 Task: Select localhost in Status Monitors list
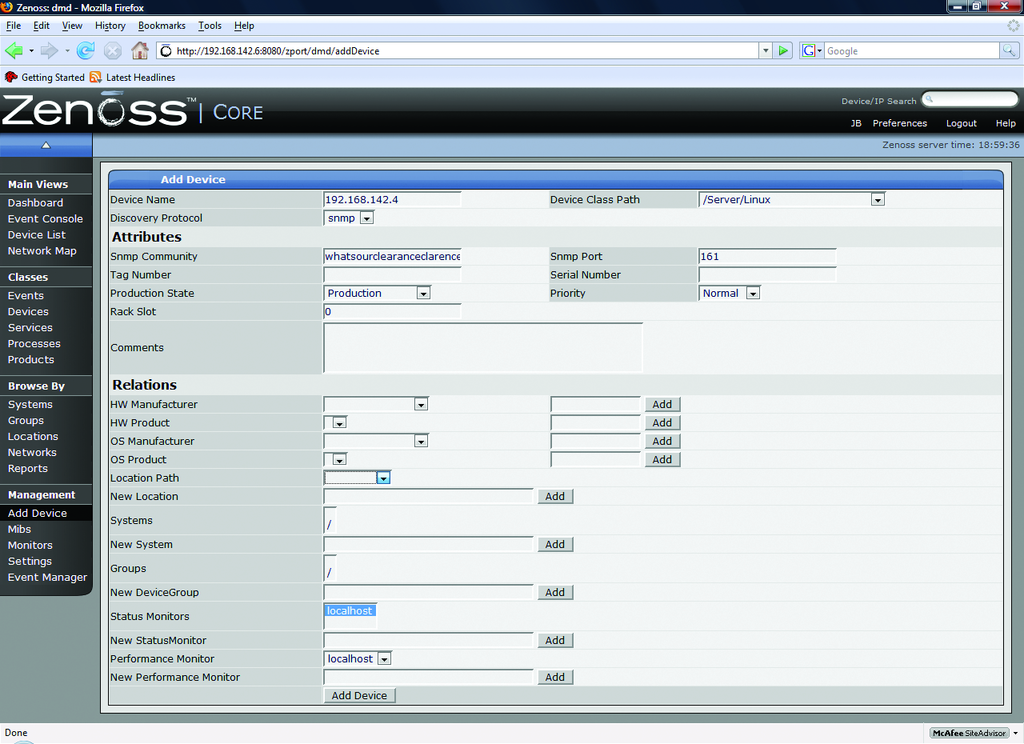click(x=349, y=610)
